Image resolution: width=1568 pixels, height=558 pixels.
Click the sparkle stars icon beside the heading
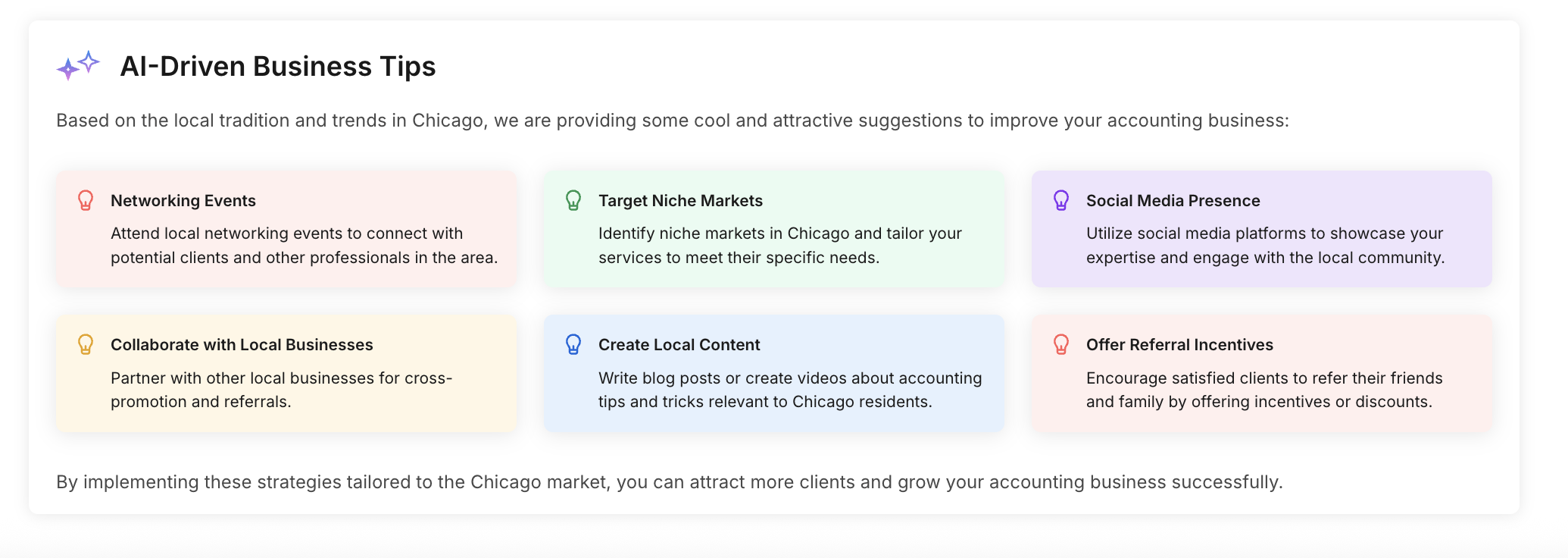(x=78, y=66)
